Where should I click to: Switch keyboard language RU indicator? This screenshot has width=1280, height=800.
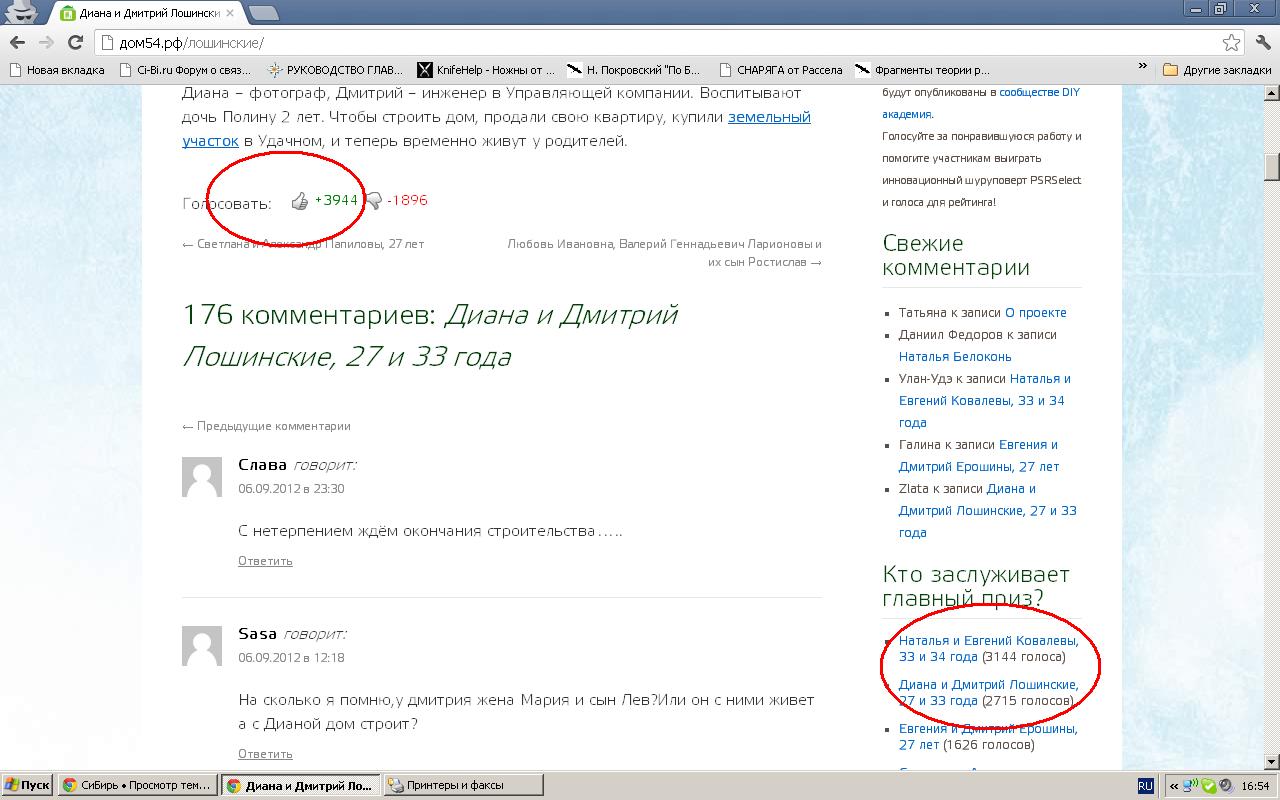(1146, 786)
